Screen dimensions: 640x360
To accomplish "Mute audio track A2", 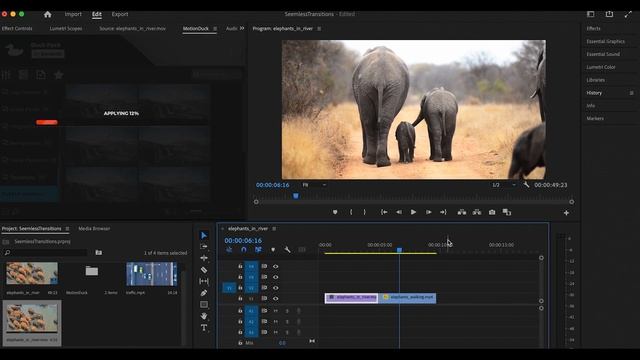I will [x=276, y=322].
